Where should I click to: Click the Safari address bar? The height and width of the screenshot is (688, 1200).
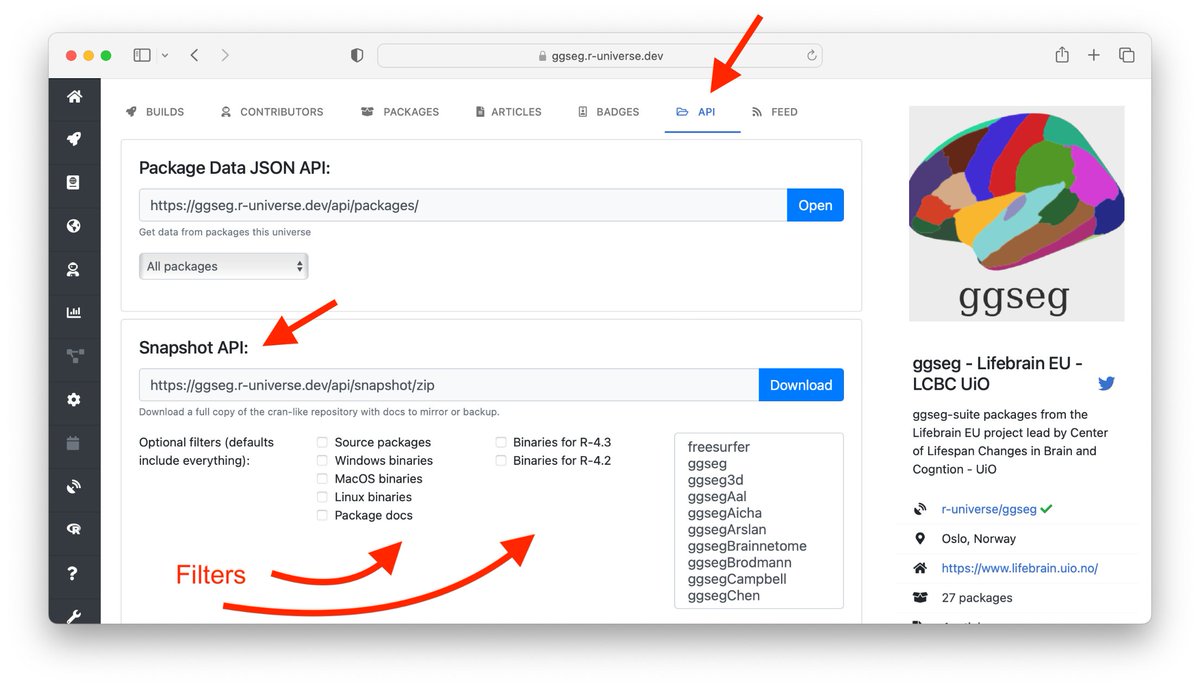(600, 56)
